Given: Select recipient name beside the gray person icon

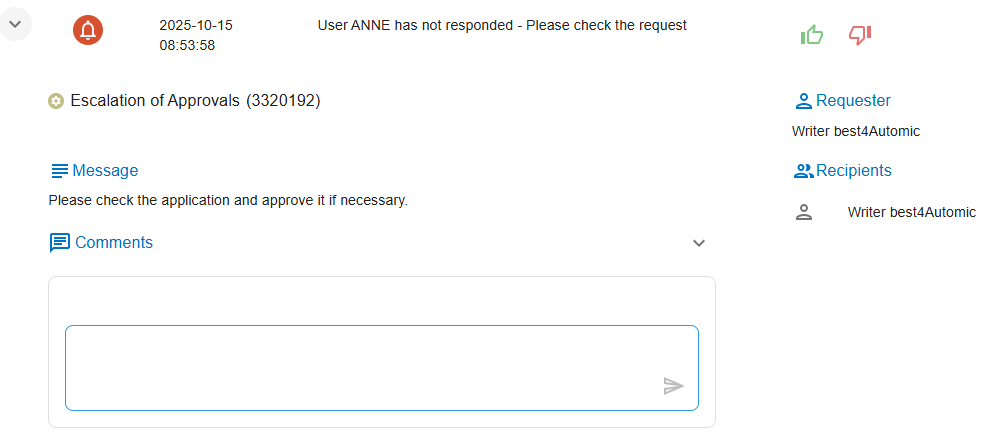Looking at the screenshot, I should pos(911,212).
